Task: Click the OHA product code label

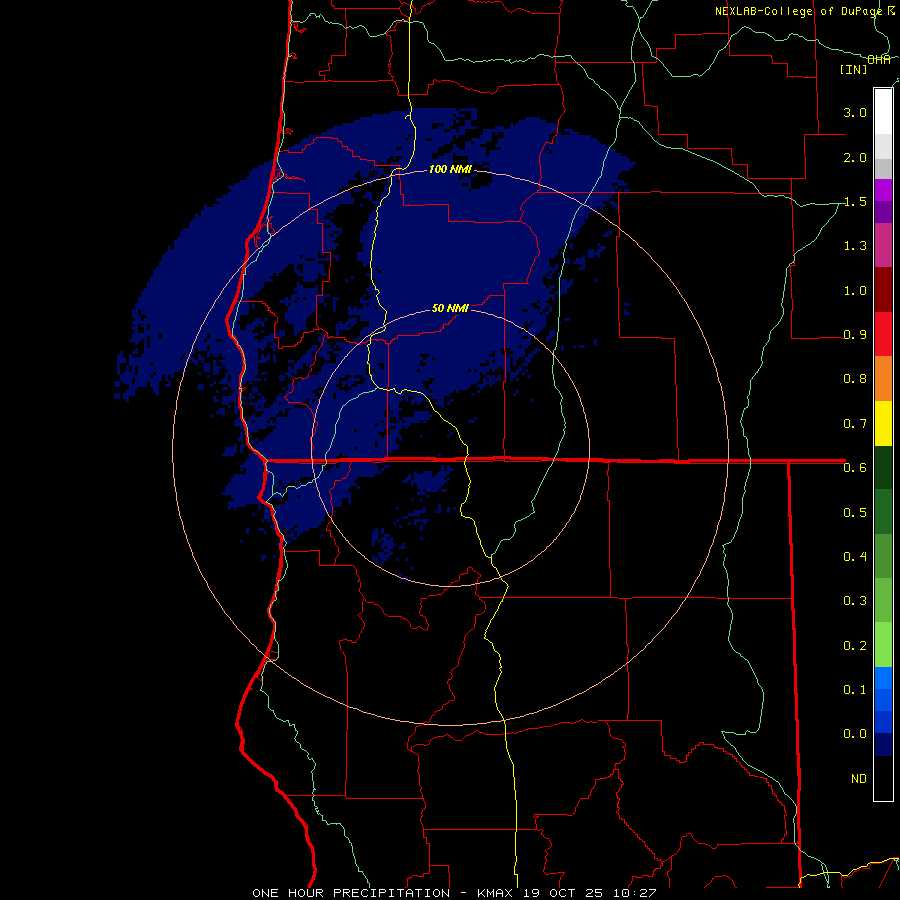Action: tap(879, 60)
